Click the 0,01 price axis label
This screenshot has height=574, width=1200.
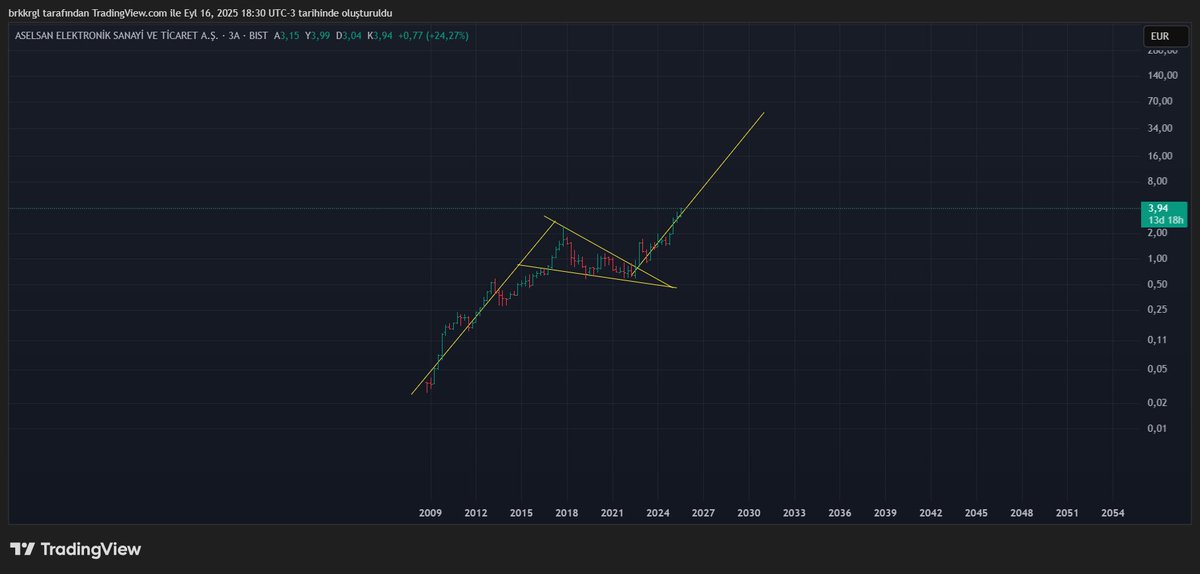click(1160, 429)
